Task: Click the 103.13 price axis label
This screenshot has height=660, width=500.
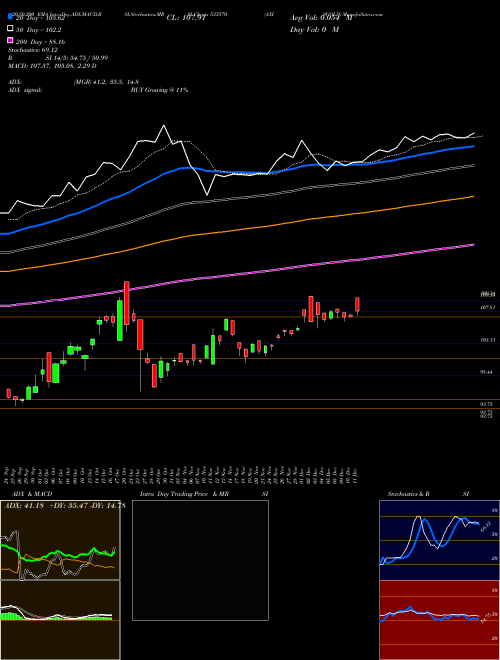Action: (x=487, y=340)
